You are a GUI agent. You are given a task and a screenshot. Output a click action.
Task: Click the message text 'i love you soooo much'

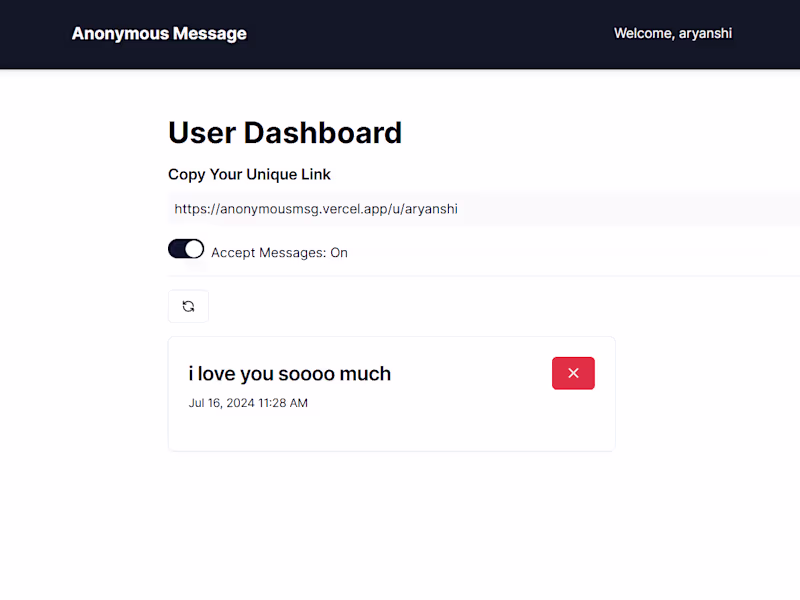289,373
